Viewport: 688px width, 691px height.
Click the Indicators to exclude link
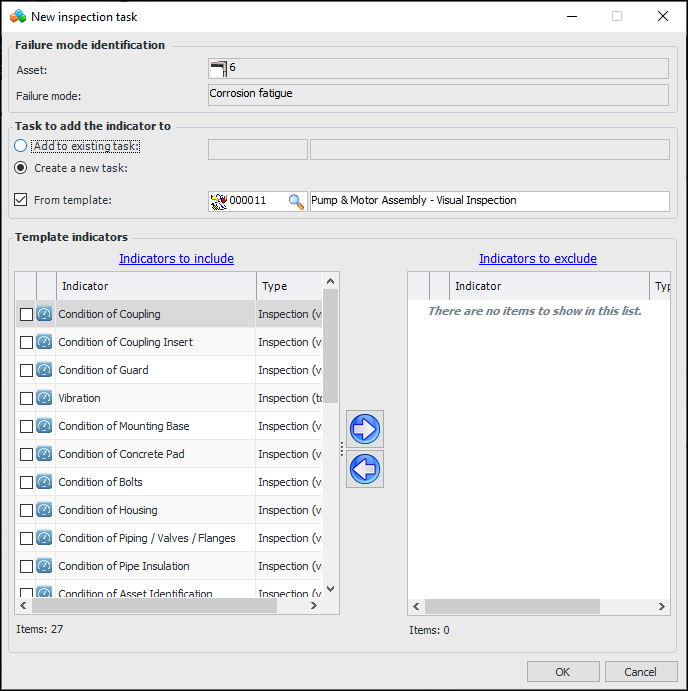point(538,258)
